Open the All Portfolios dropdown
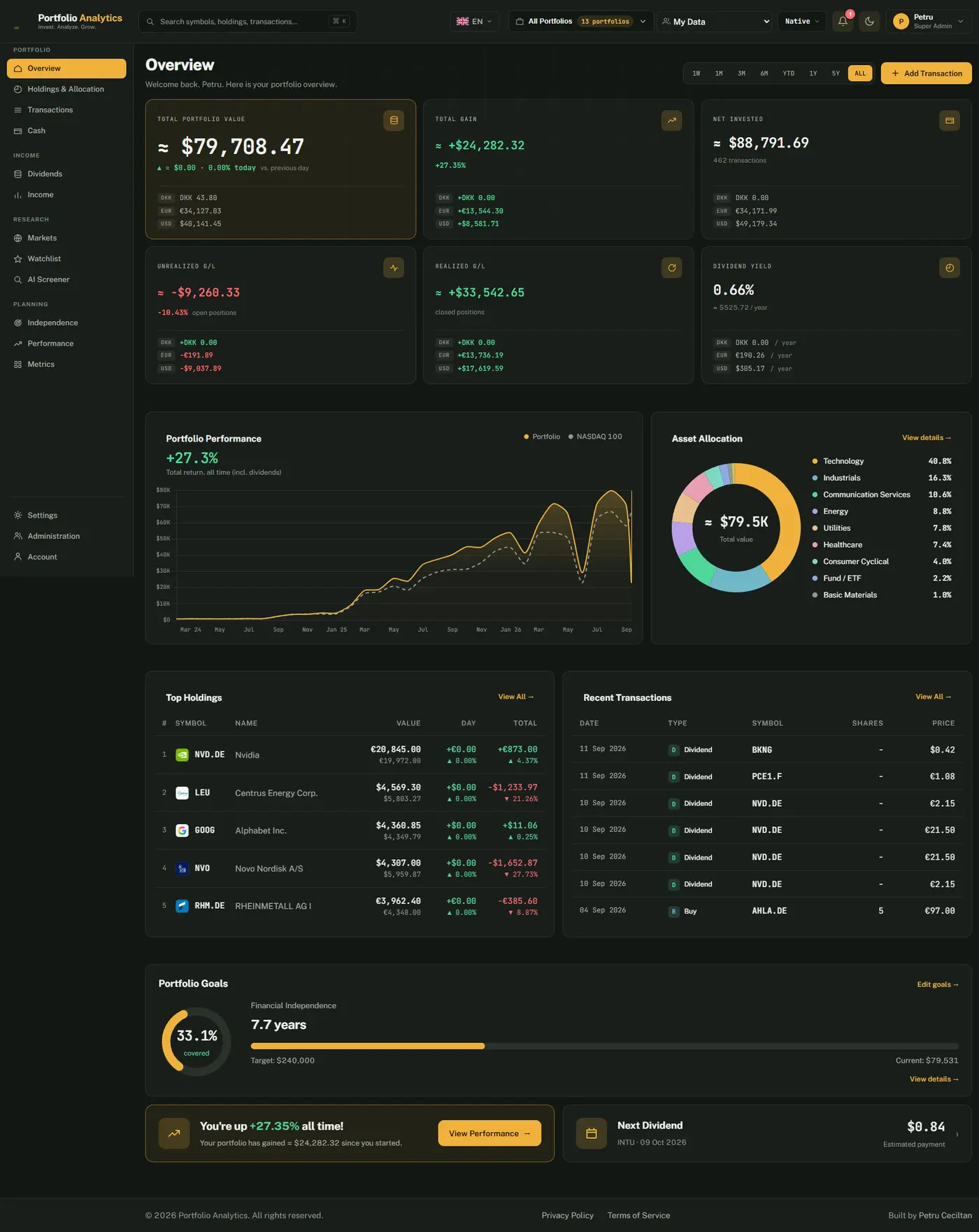This screenshot has width=979, height=1232. click(x=581, y=22)
